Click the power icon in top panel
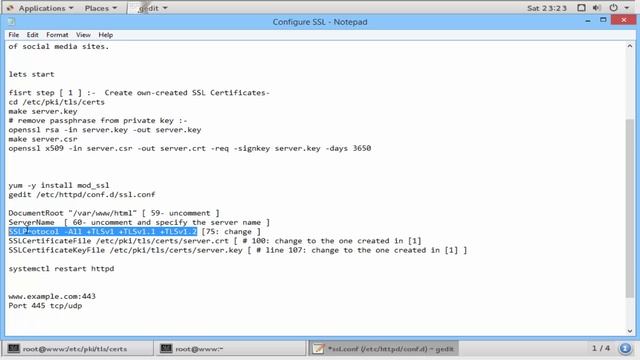The height and width of the screenshot is (360, 640). 613,8
